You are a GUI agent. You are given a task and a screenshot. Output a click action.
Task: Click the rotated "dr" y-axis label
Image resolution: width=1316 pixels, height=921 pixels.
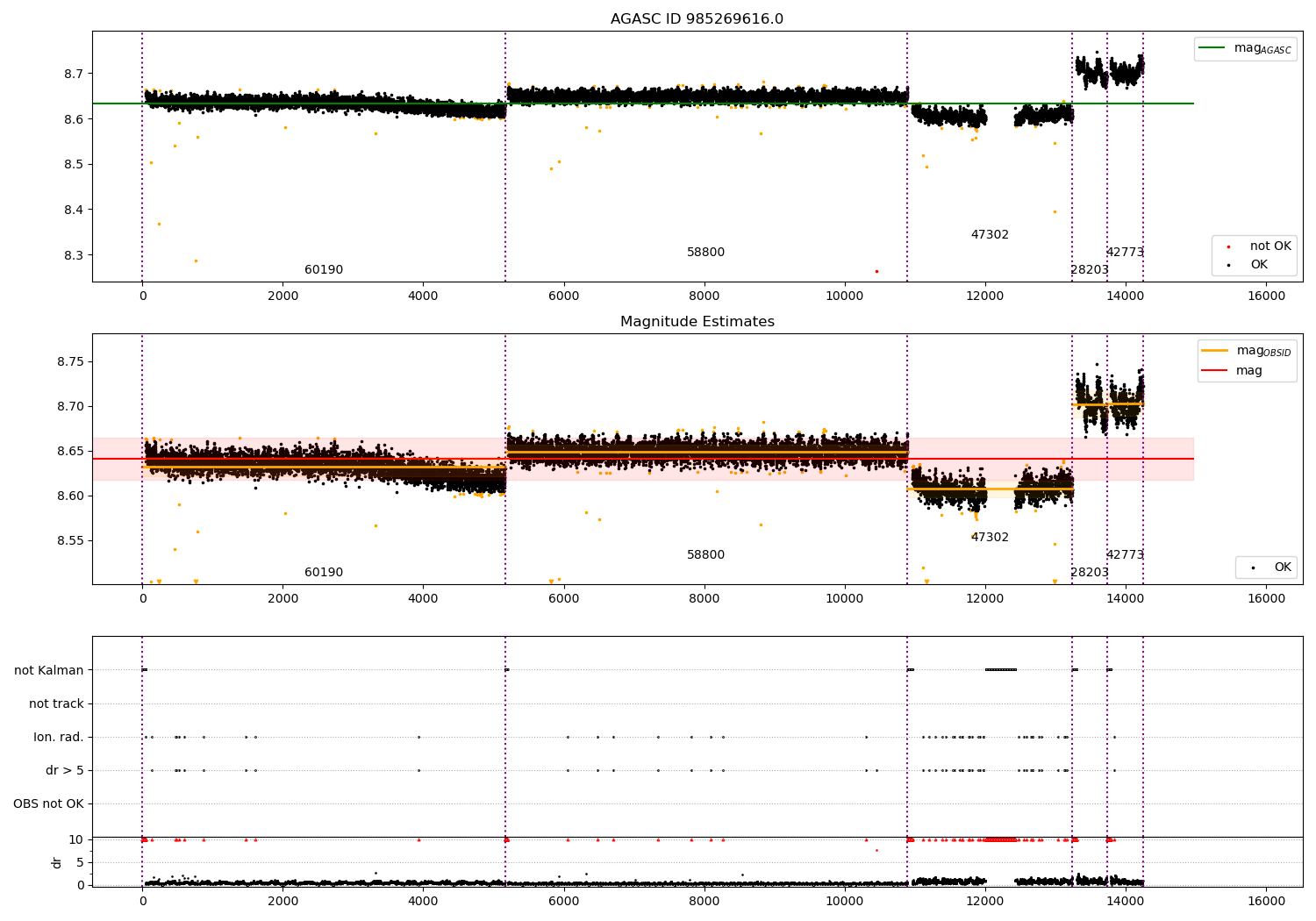click(x=57, y=863)
